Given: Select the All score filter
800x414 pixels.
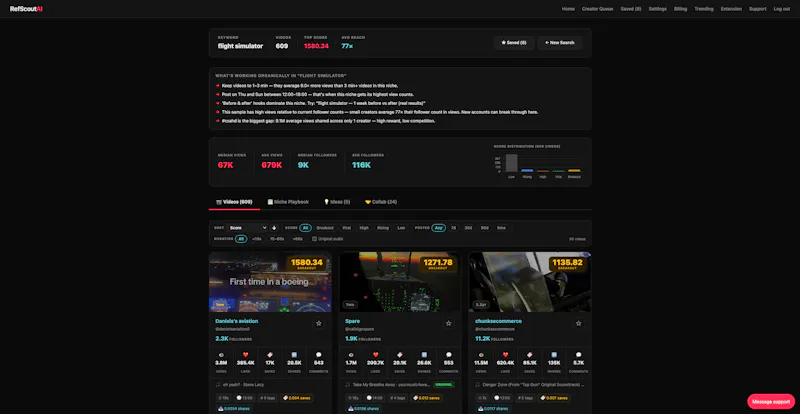Looking at the screenshot, I should tap(306, 228).
